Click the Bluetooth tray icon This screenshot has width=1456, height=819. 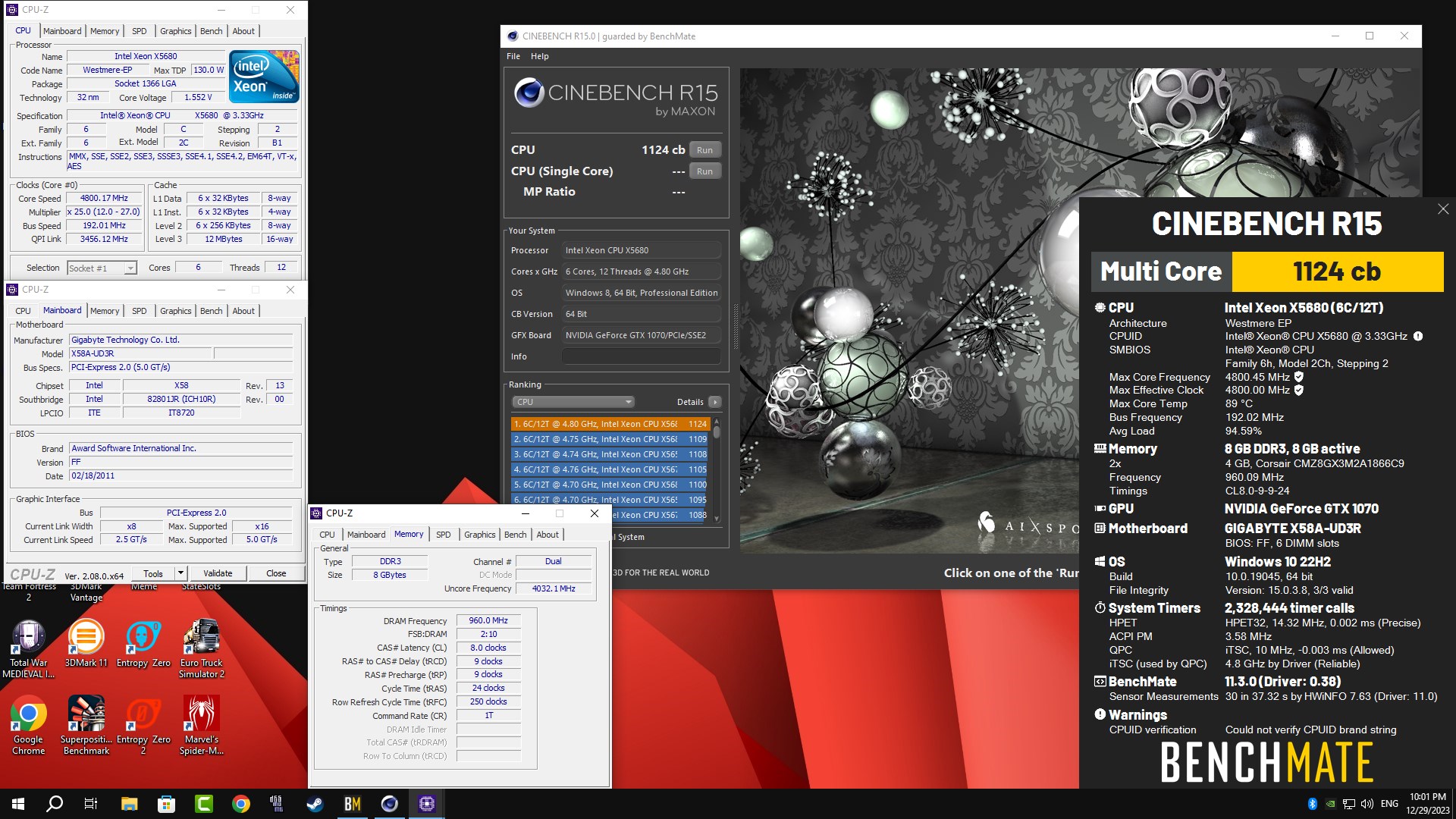coord(1312,804)
